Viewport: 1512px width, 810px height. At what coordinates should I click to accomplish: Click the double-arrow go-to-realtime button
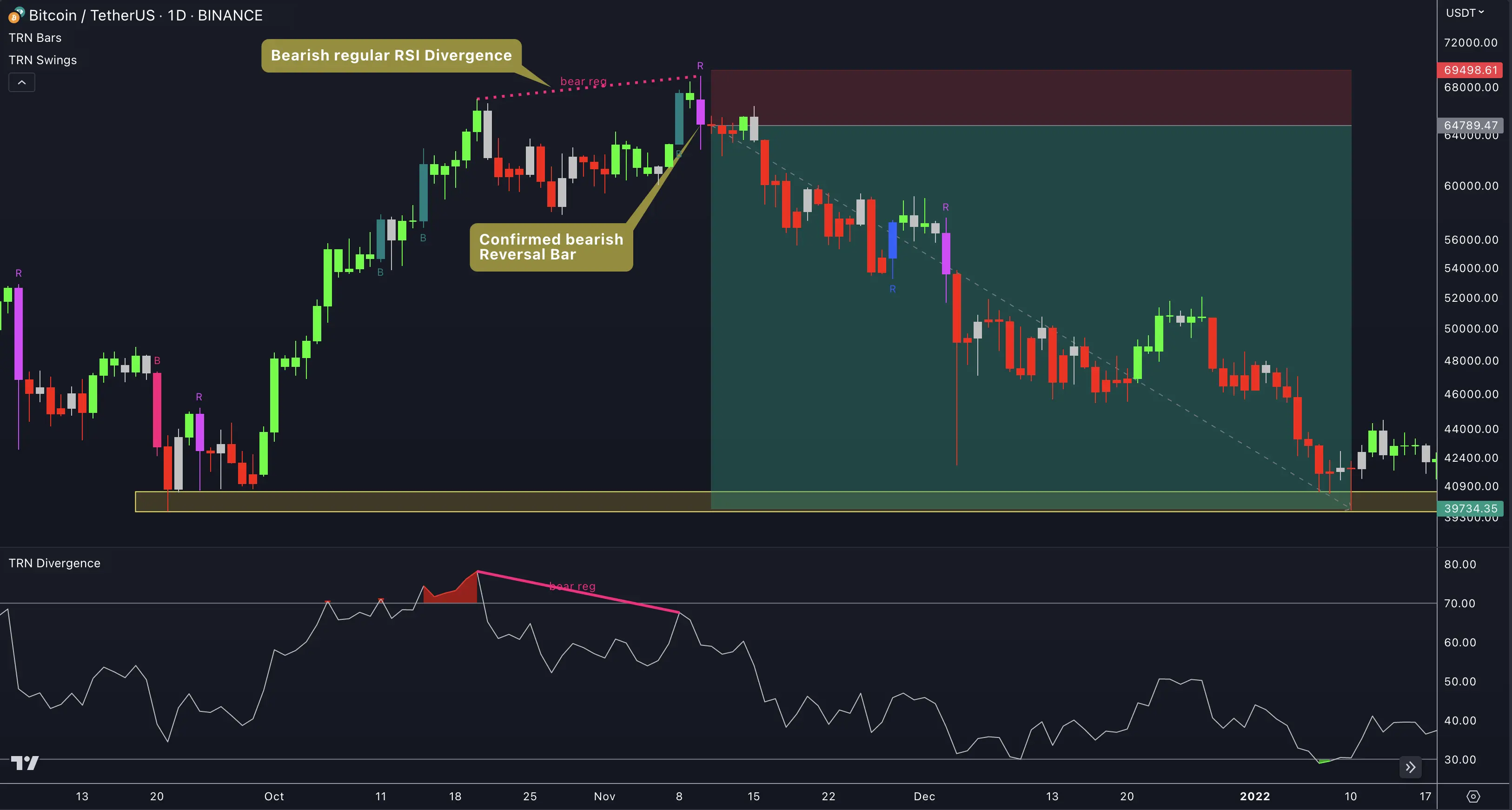pyautogui.click(x=1411, y=767)
